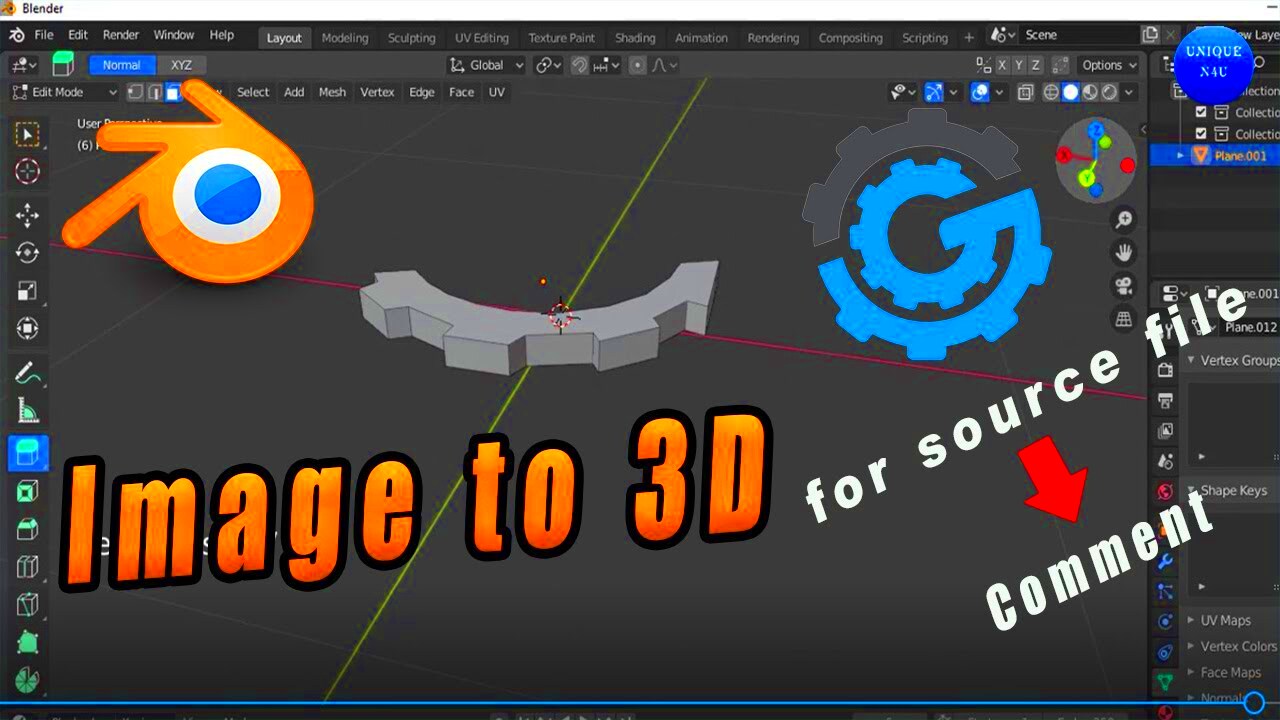1280x720 pixels.
Task: Open the overlays dropdown arrow
Action: [x=999, y=92]
